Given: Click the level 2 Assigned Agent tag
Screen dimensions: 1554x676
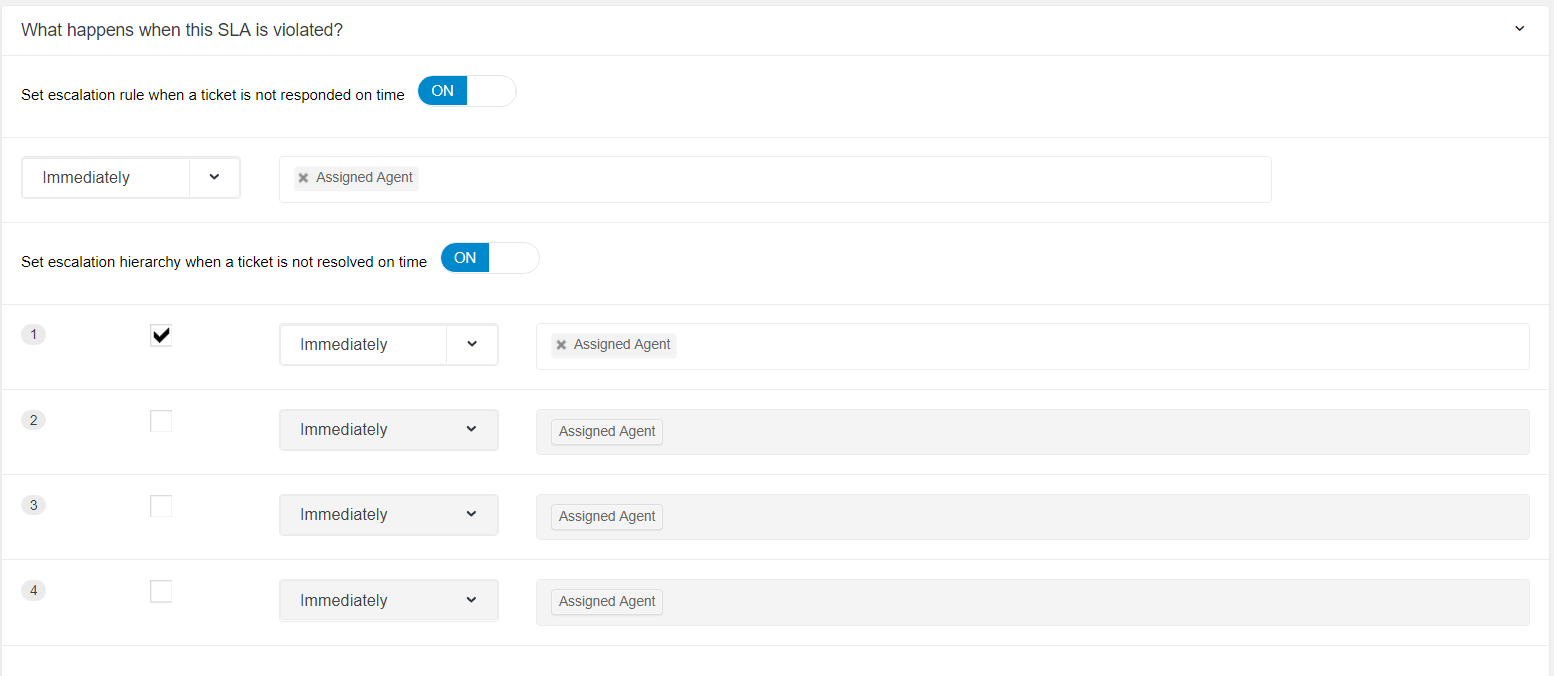Looking at the screenshot, I should 607,432.
